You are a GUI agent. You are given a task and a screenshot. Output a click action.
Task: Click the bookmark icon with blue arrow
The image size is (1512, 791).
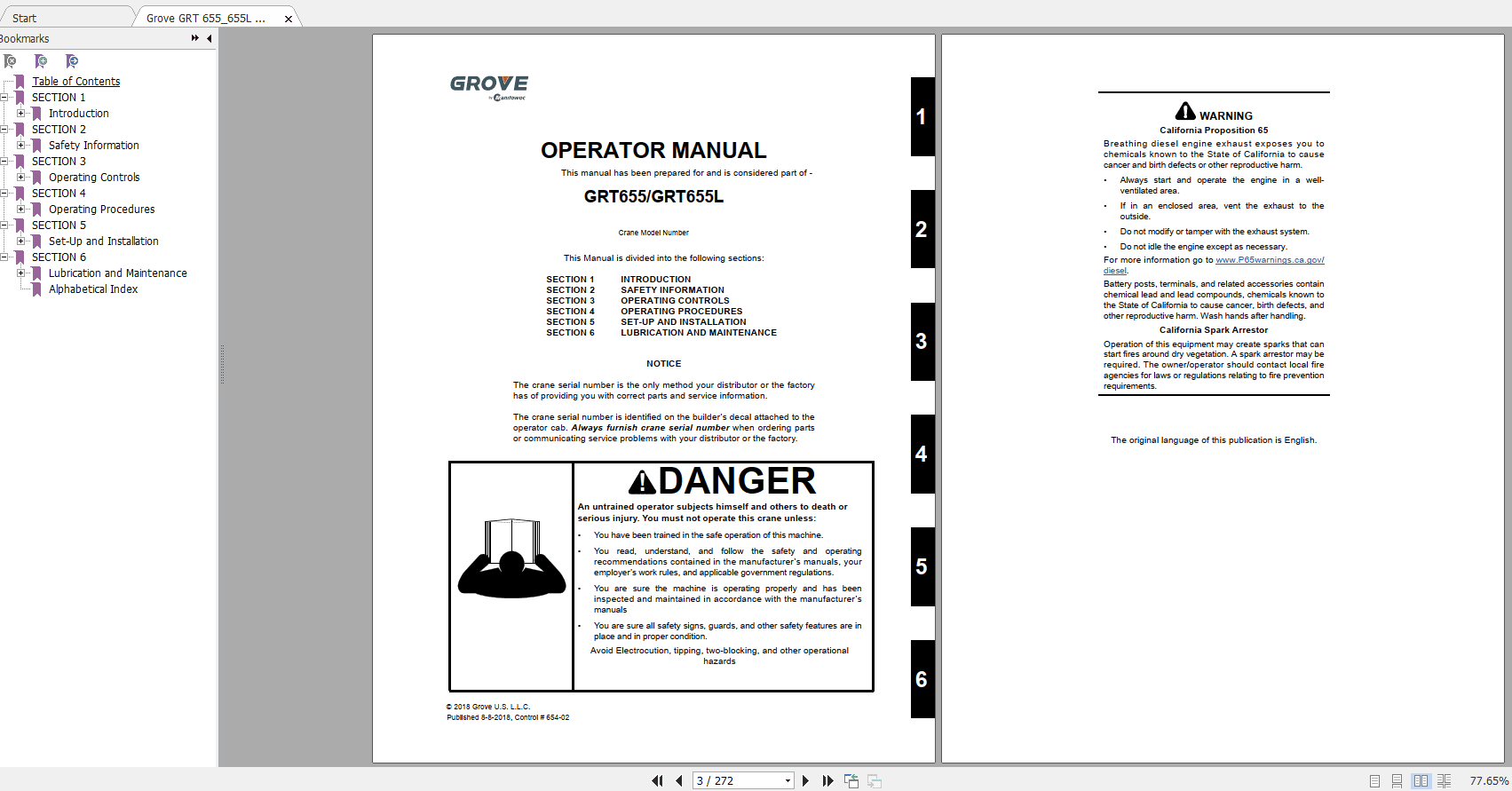[72, 61]
